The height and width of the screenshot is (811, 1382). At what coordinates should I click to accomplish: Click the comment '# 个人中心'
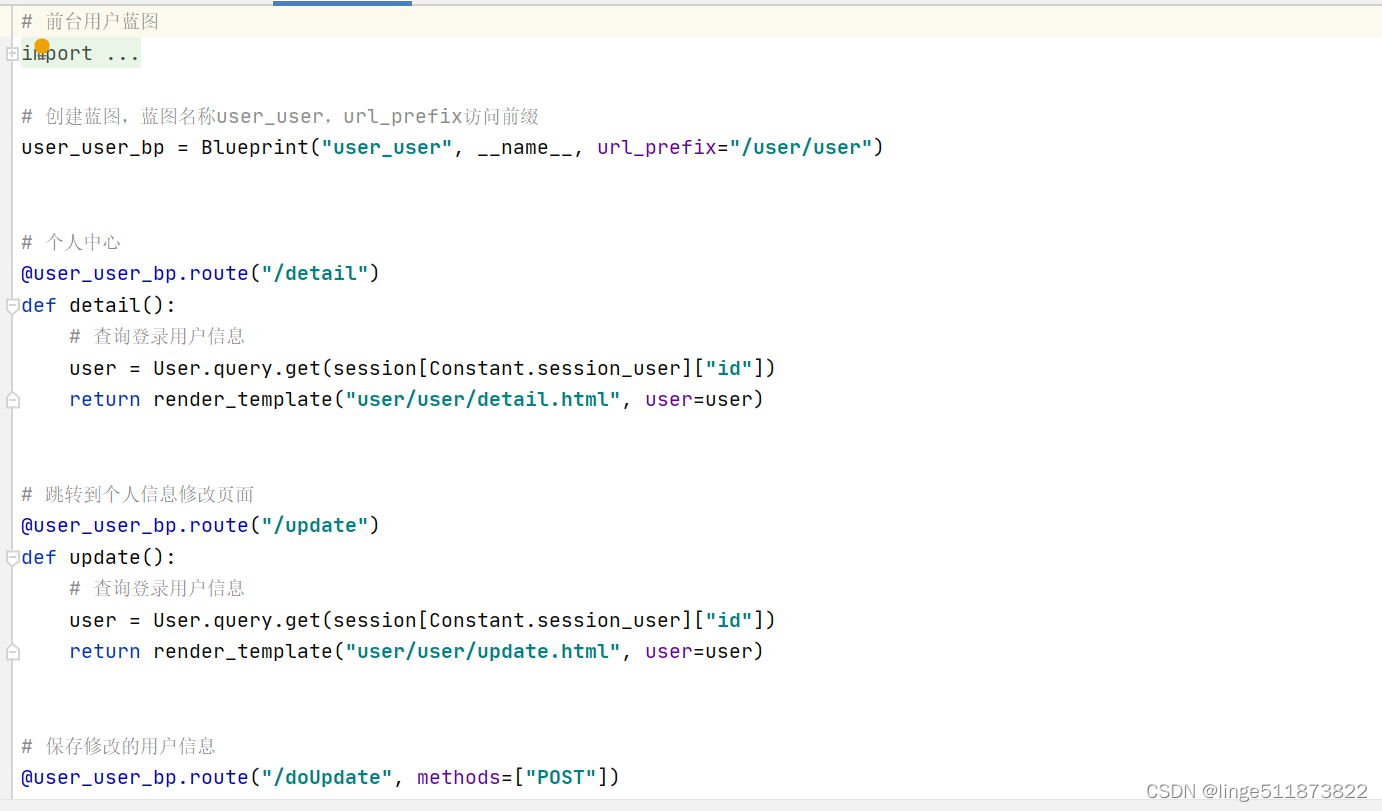(71, 243)
